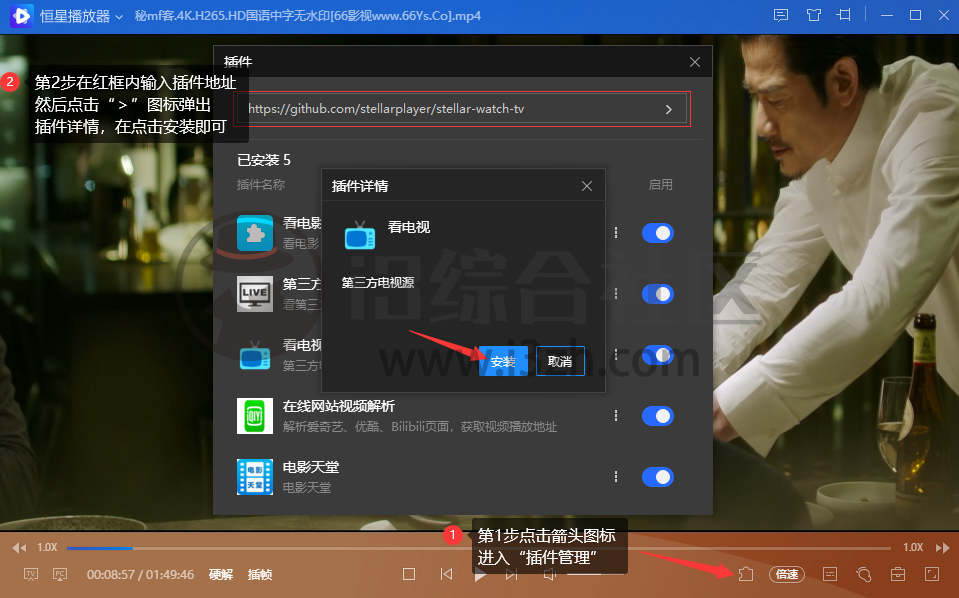Click the 看电视 title in 插件详情

409,227
